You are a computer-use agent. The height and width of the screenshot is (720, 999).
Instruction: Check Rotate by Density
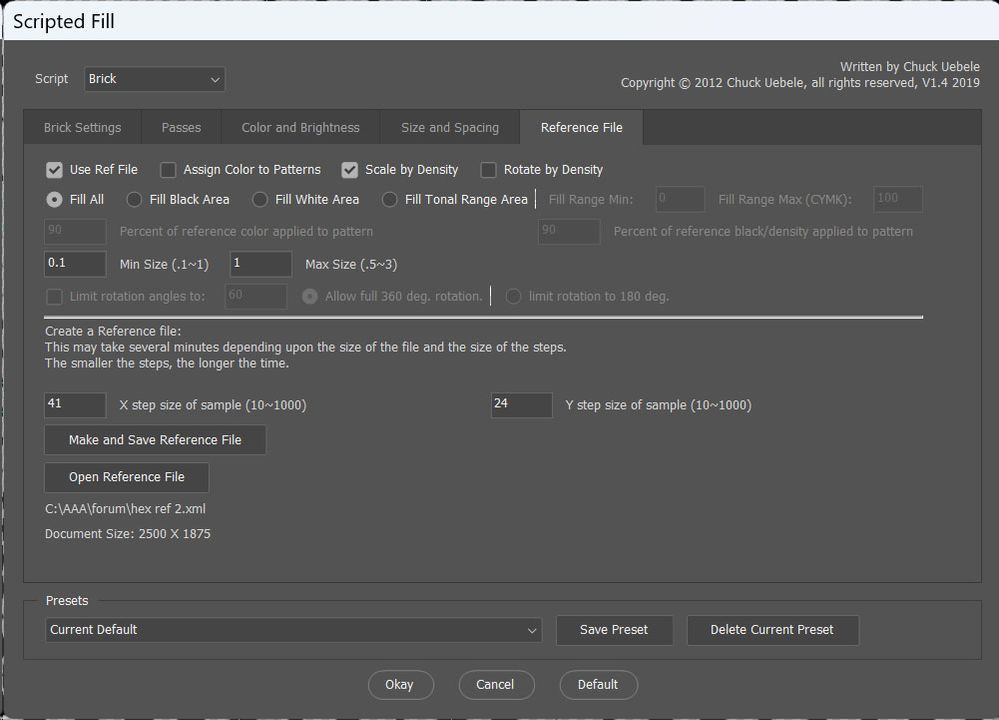pos(489,170)
